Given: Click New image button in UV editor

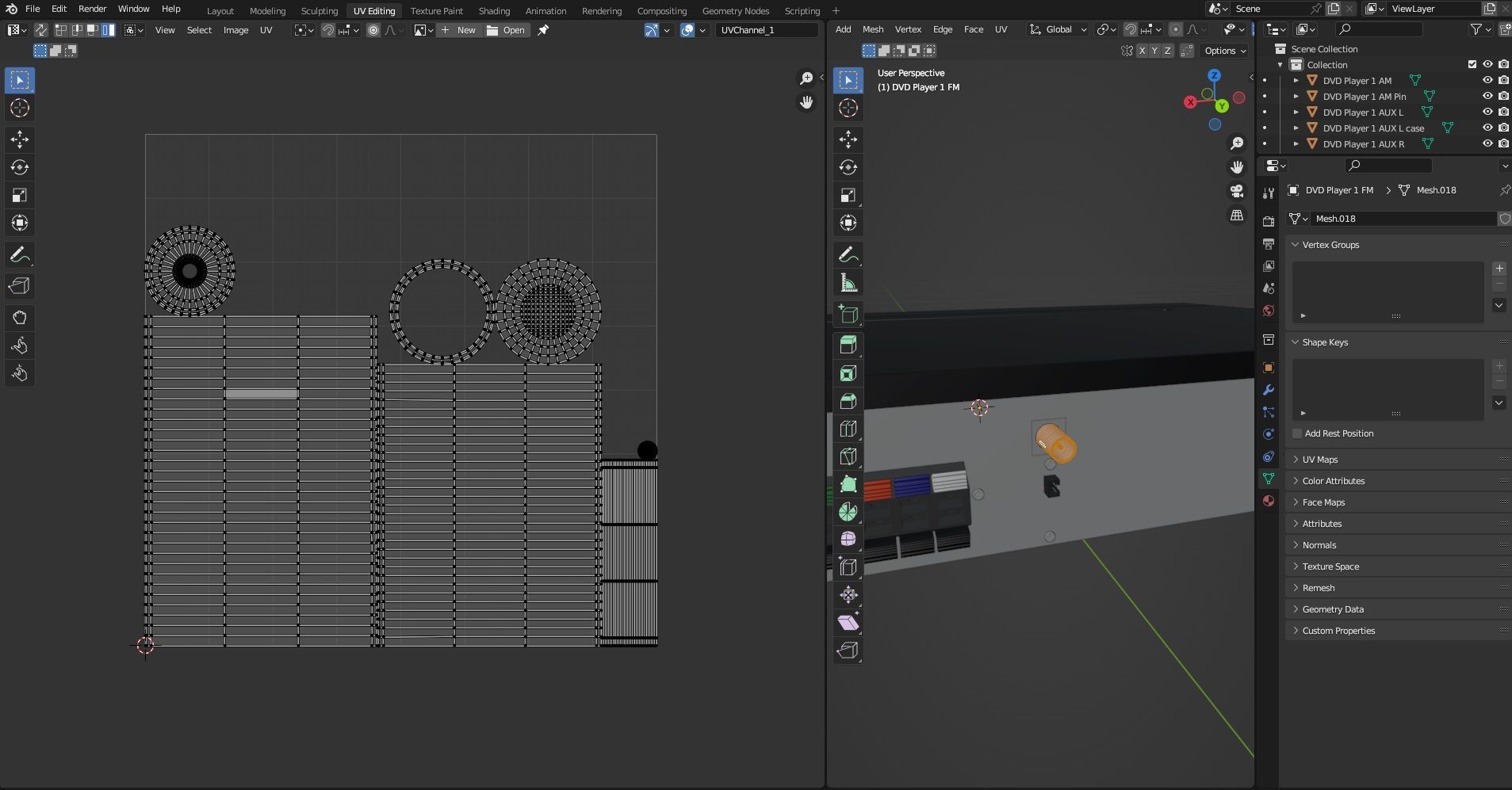Looking at the screenshot, I should [458, 30].
